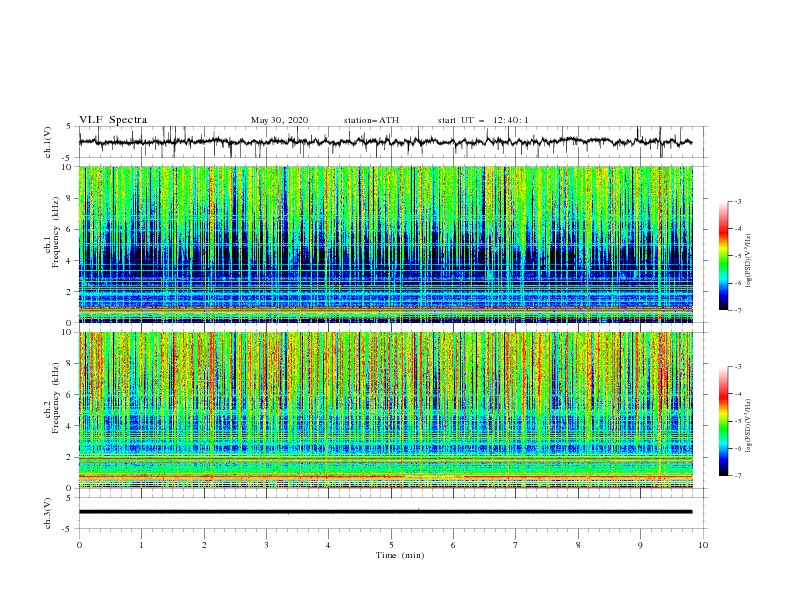Click the date text "May 30, 2020"

click(279, 120)
